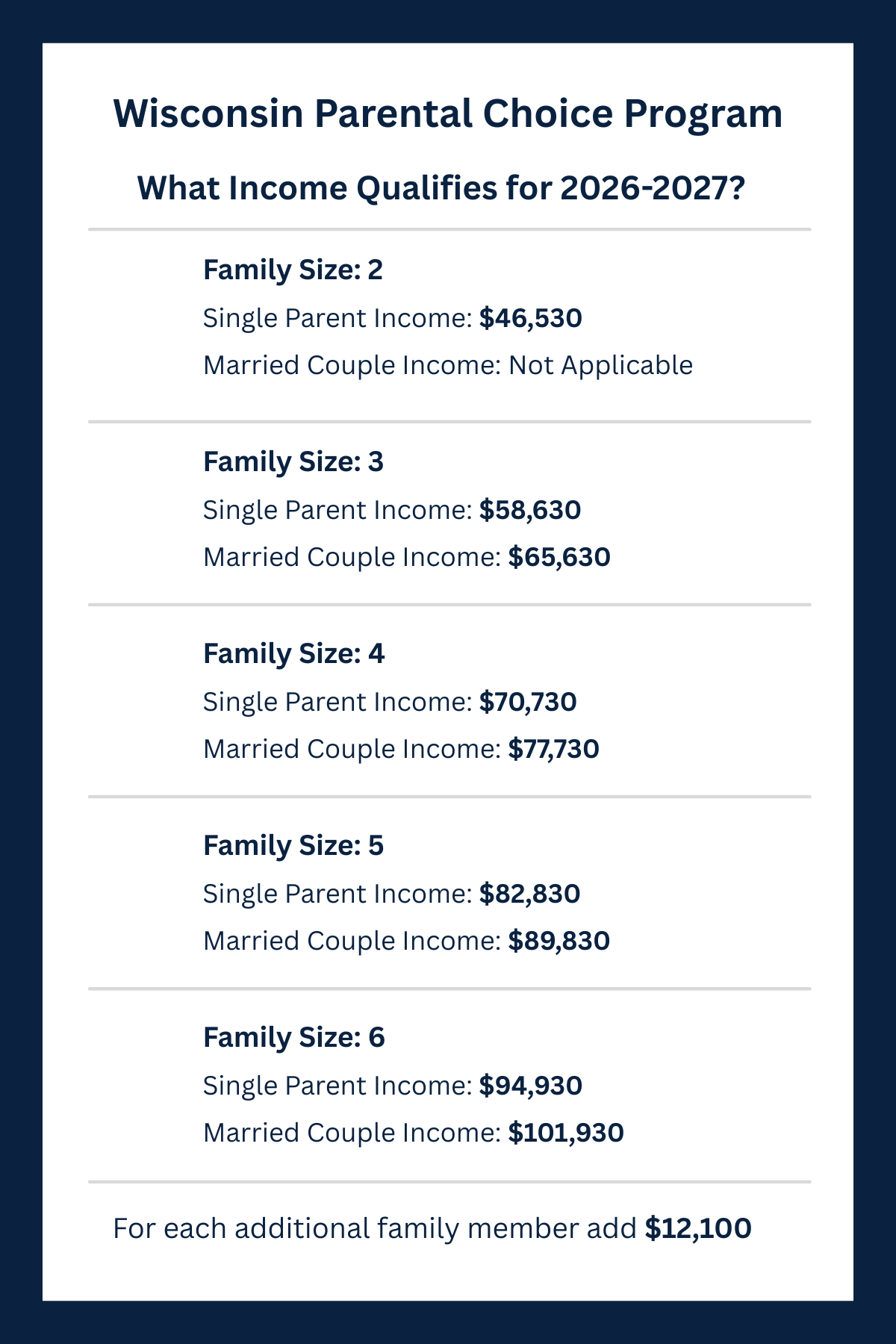Click the $70,730 single parent income
896x1344 pixels.
(527, 702)
